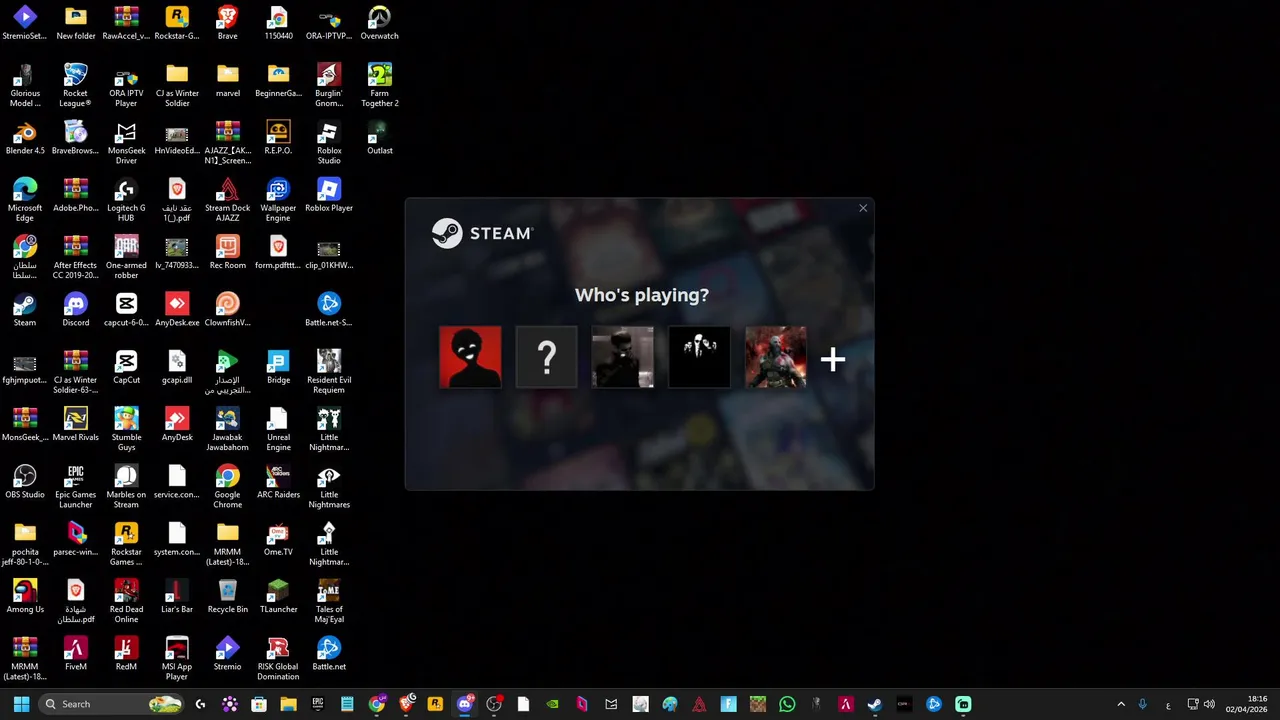
Task: Add a new Steam account with plus
Action: tap(833, 359)
